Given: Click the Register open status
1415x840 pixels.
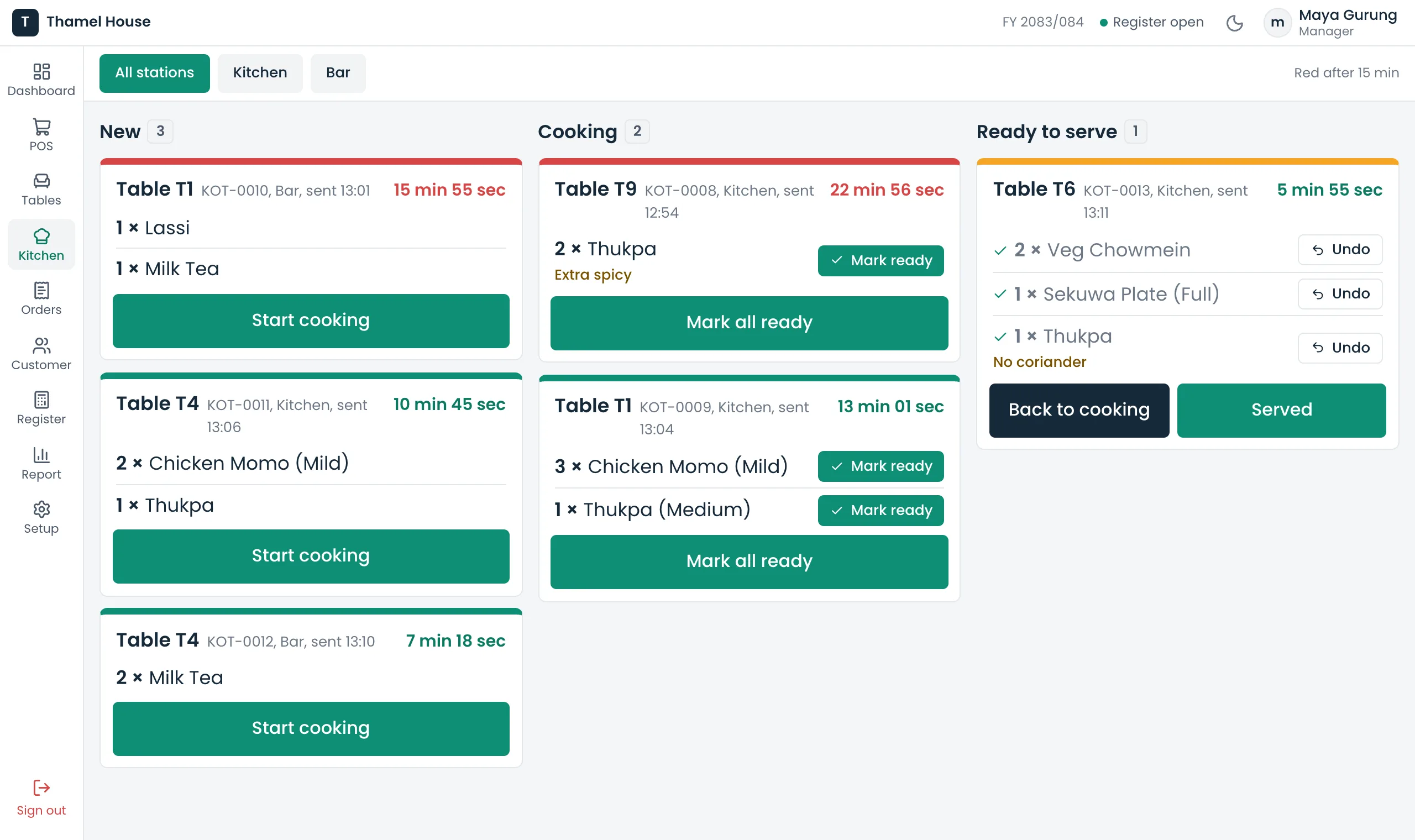Looking at the screenshot, I should (1151, 22).
